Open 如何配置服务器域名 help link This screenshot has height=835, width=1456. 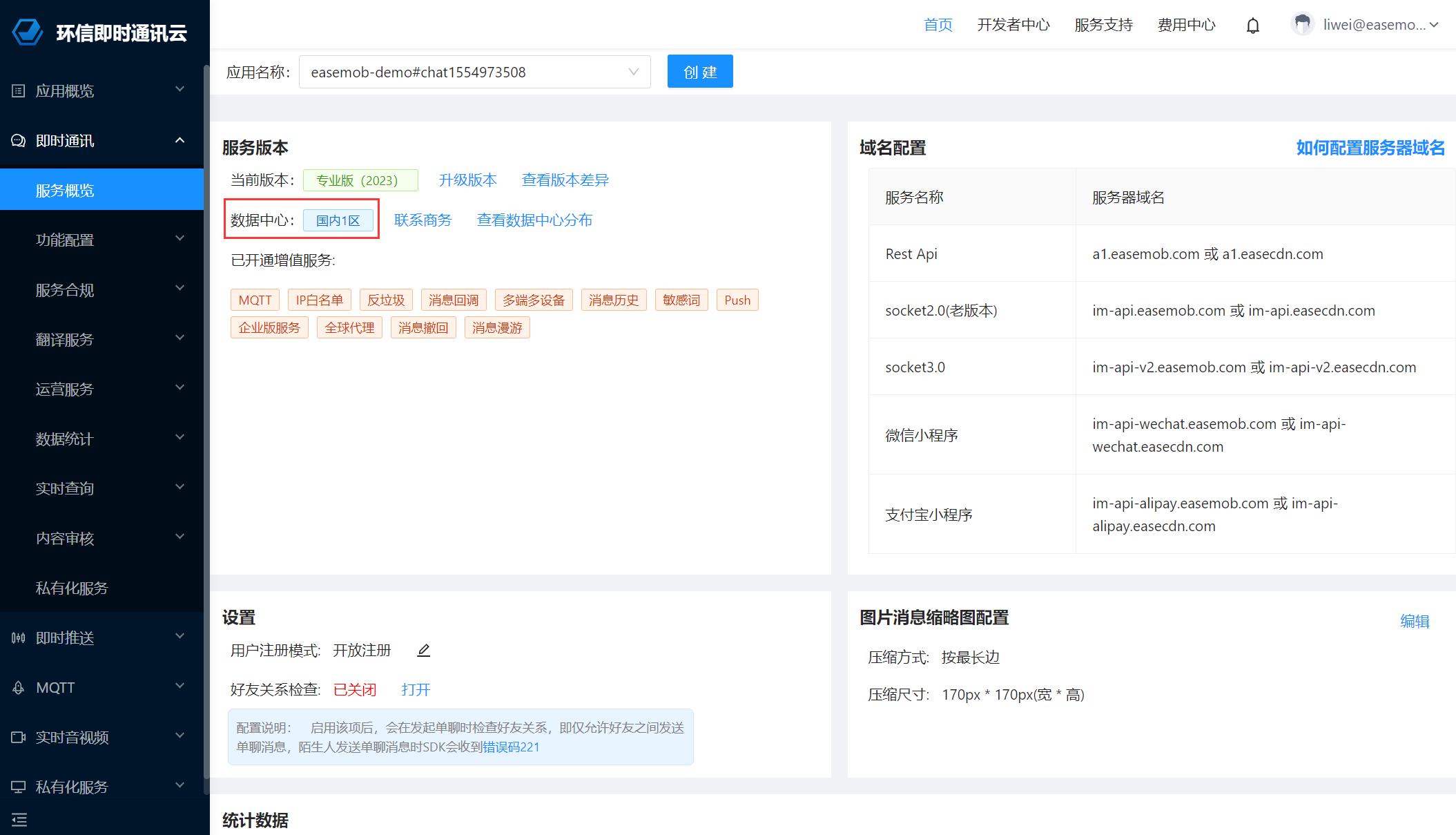[1370, 148]
